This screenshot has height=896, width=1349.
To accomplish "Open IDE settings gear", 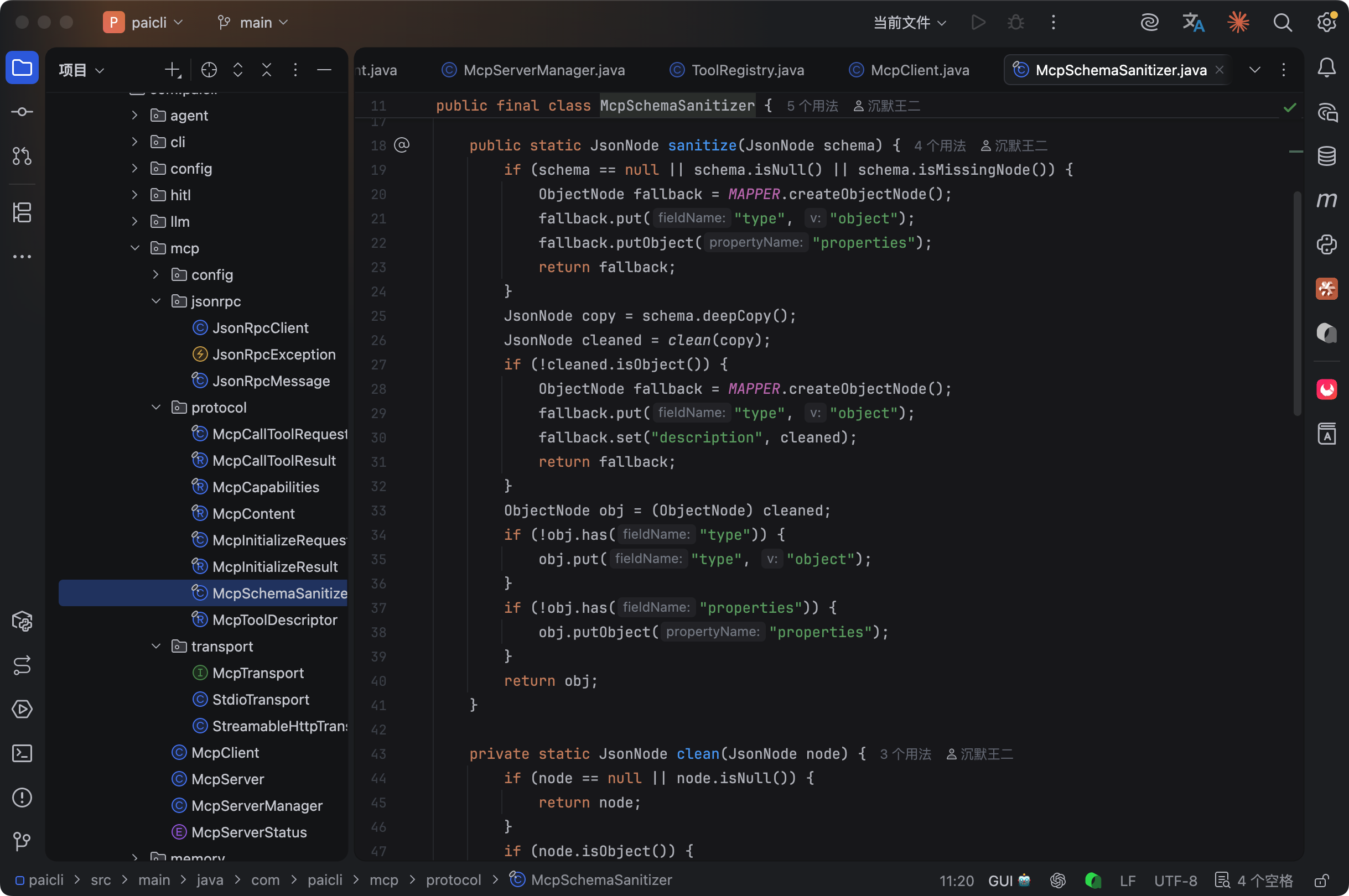I will tap(1326, 22).
